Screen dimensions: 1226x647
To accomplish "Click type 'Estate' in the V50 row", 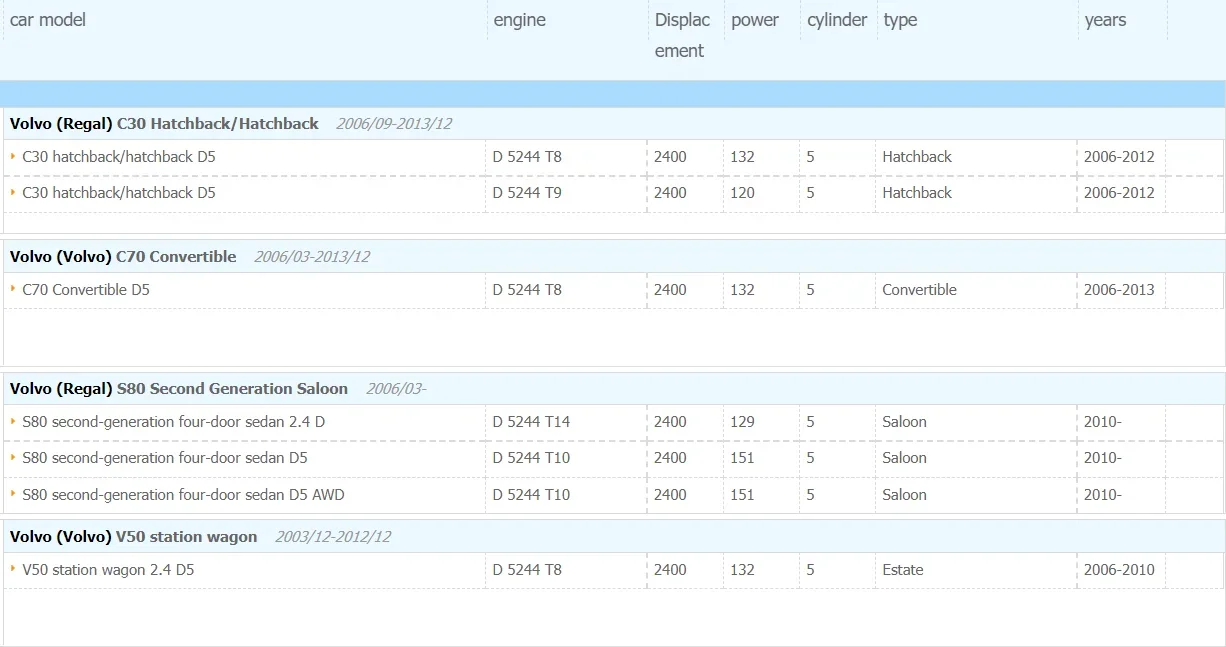I will [x=903, y=570].
